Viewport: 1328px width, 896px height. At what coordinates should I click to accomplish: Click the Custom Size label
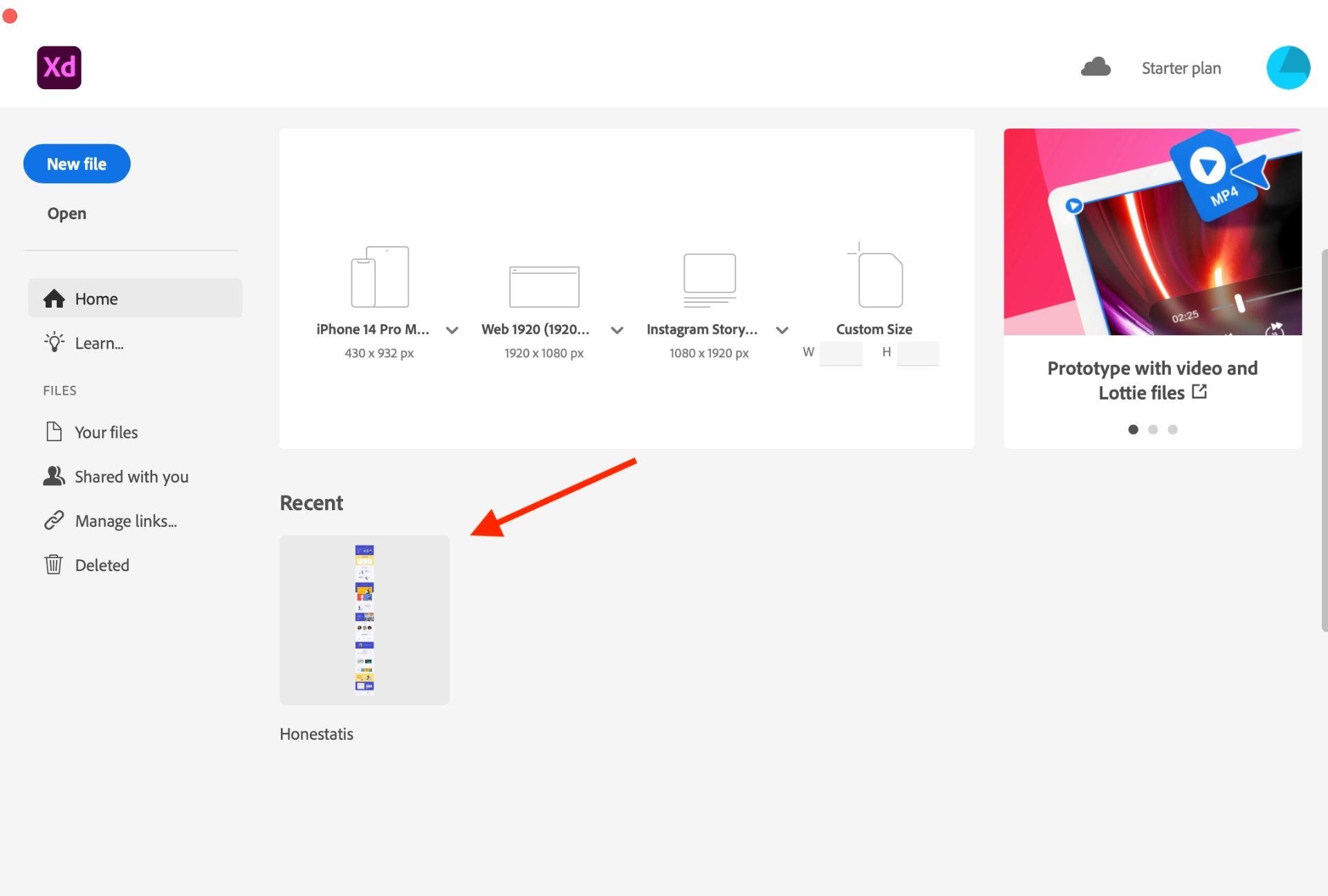(874, 330)
